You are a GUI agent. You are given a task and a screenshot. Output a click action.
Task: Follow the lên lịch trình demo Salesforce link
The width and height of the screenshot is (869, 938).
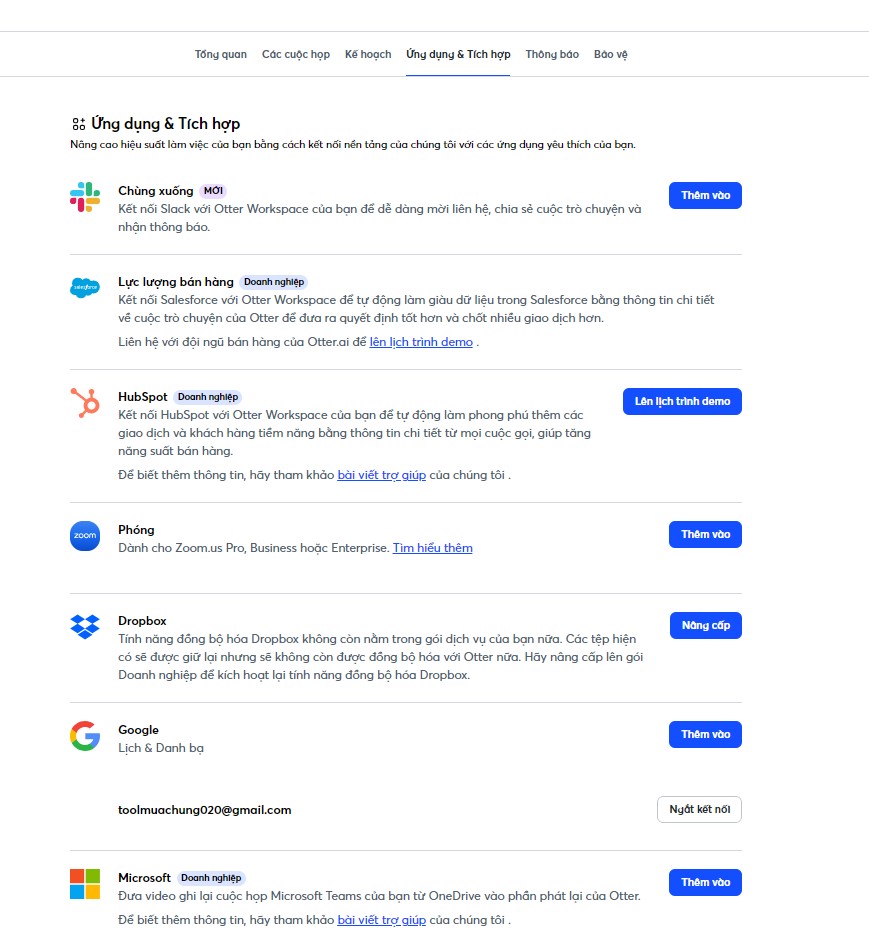421,342
